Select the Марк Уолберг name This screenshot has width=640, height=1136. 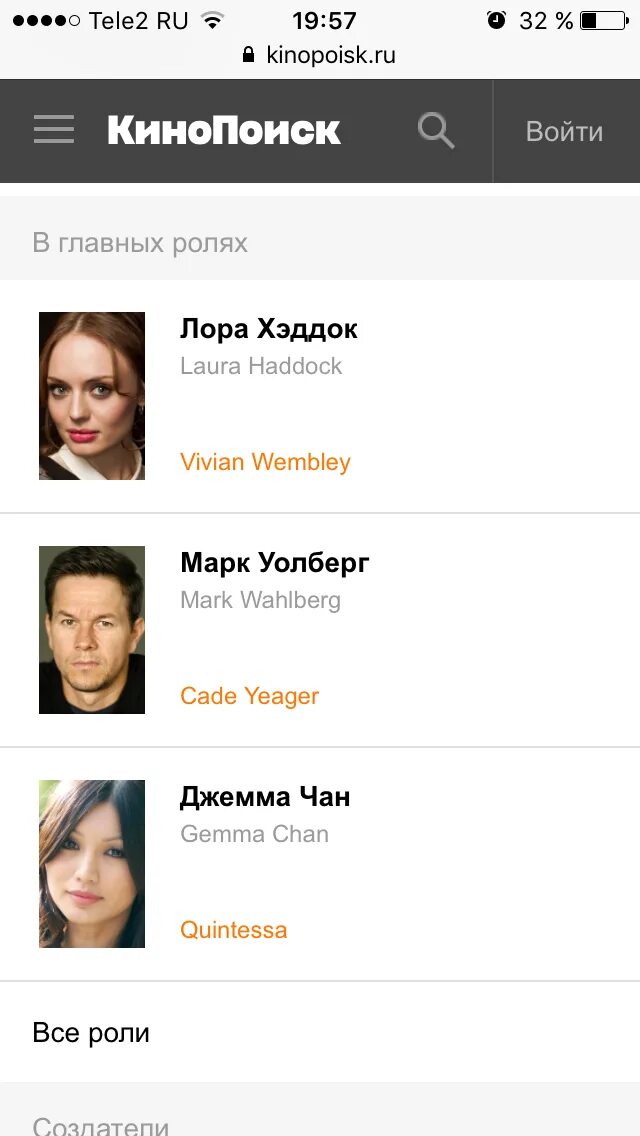pos(275,563)
